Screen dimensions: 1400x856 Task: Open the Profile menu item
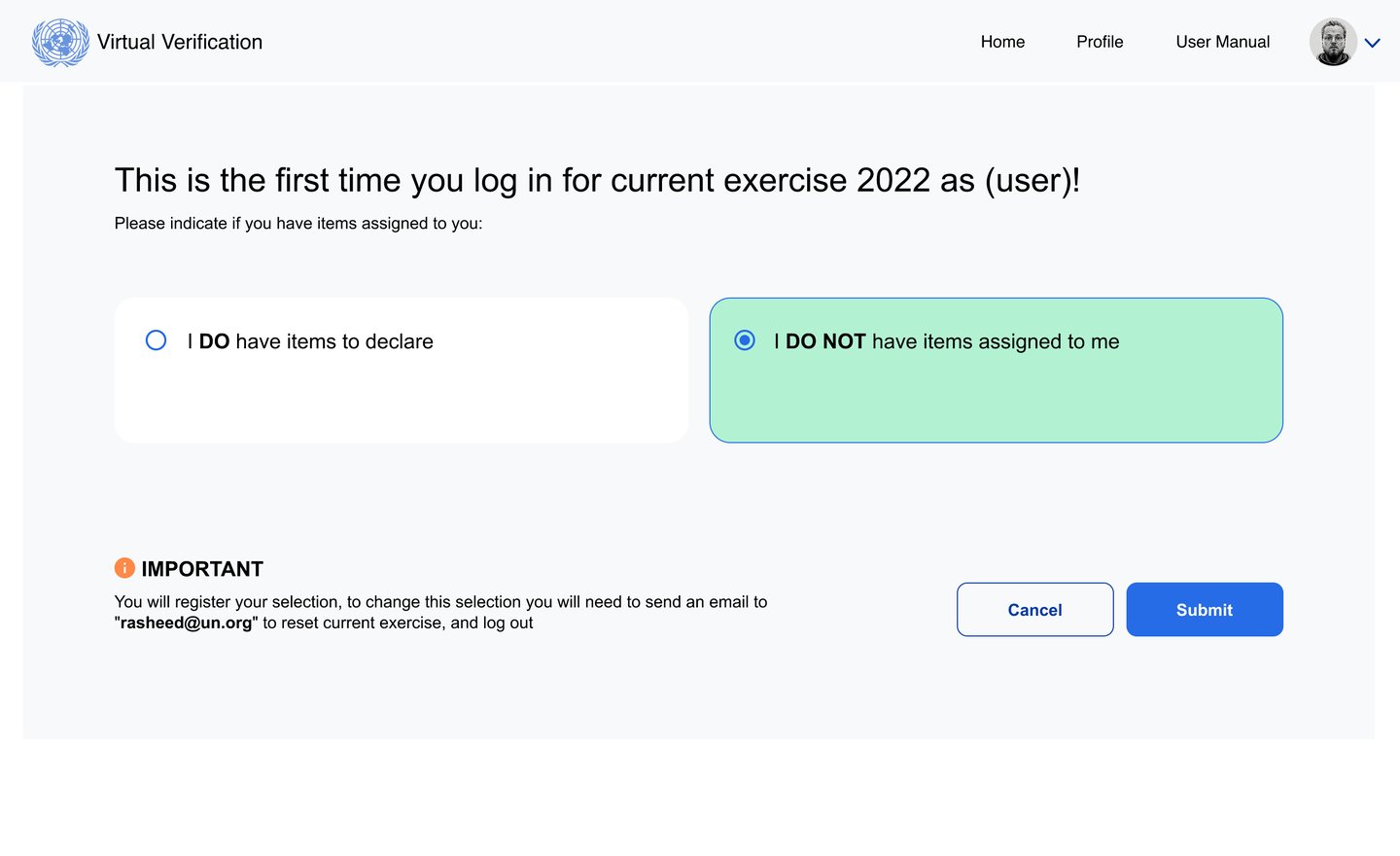[x=1100, y=42]
